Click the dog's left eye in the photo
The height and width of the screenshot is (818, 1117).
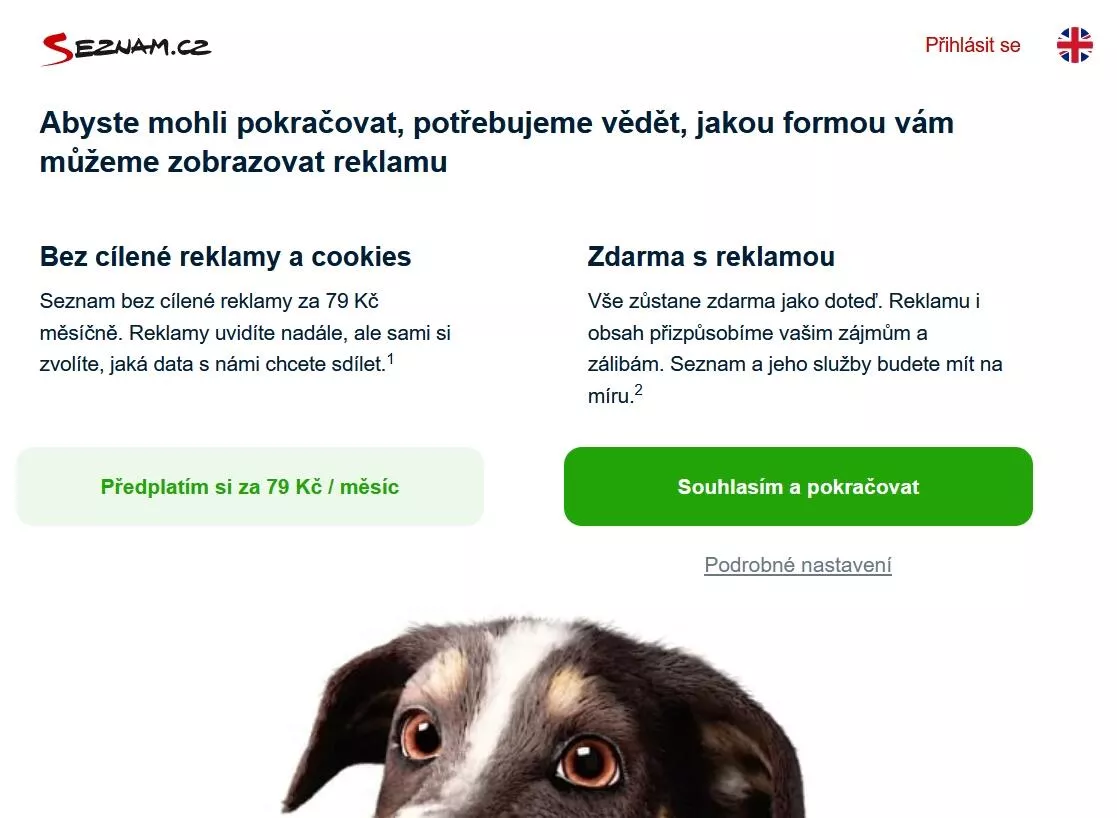(420, 734)
